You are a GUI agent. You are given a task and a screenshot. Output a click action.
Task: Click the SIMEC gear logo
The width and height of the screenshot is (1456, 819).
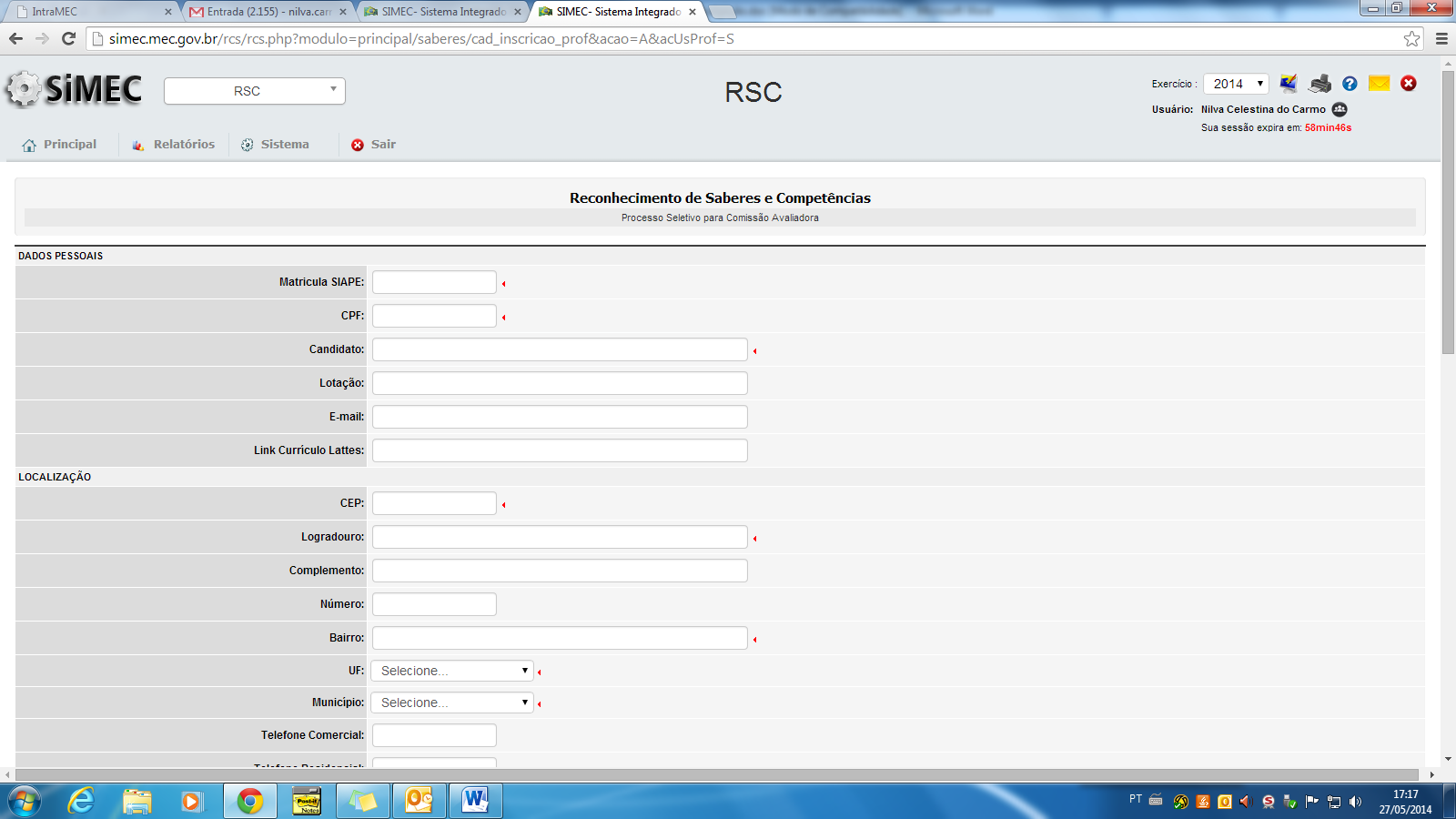(75, 89)
